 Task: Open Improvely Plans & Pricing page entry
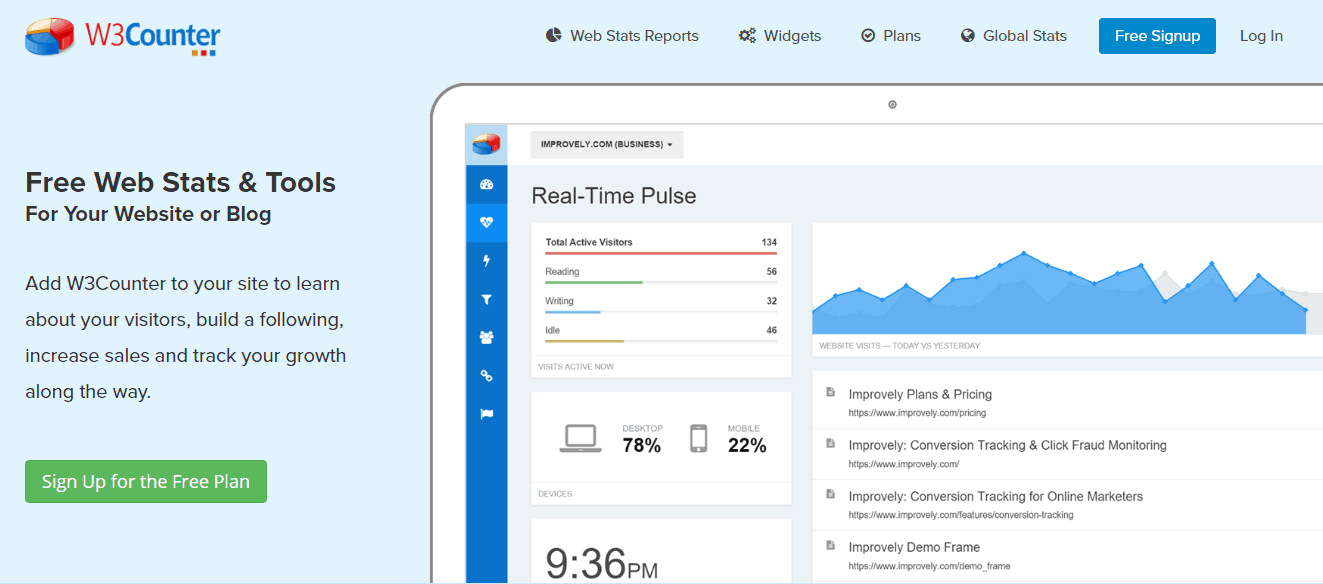(920, 394)
